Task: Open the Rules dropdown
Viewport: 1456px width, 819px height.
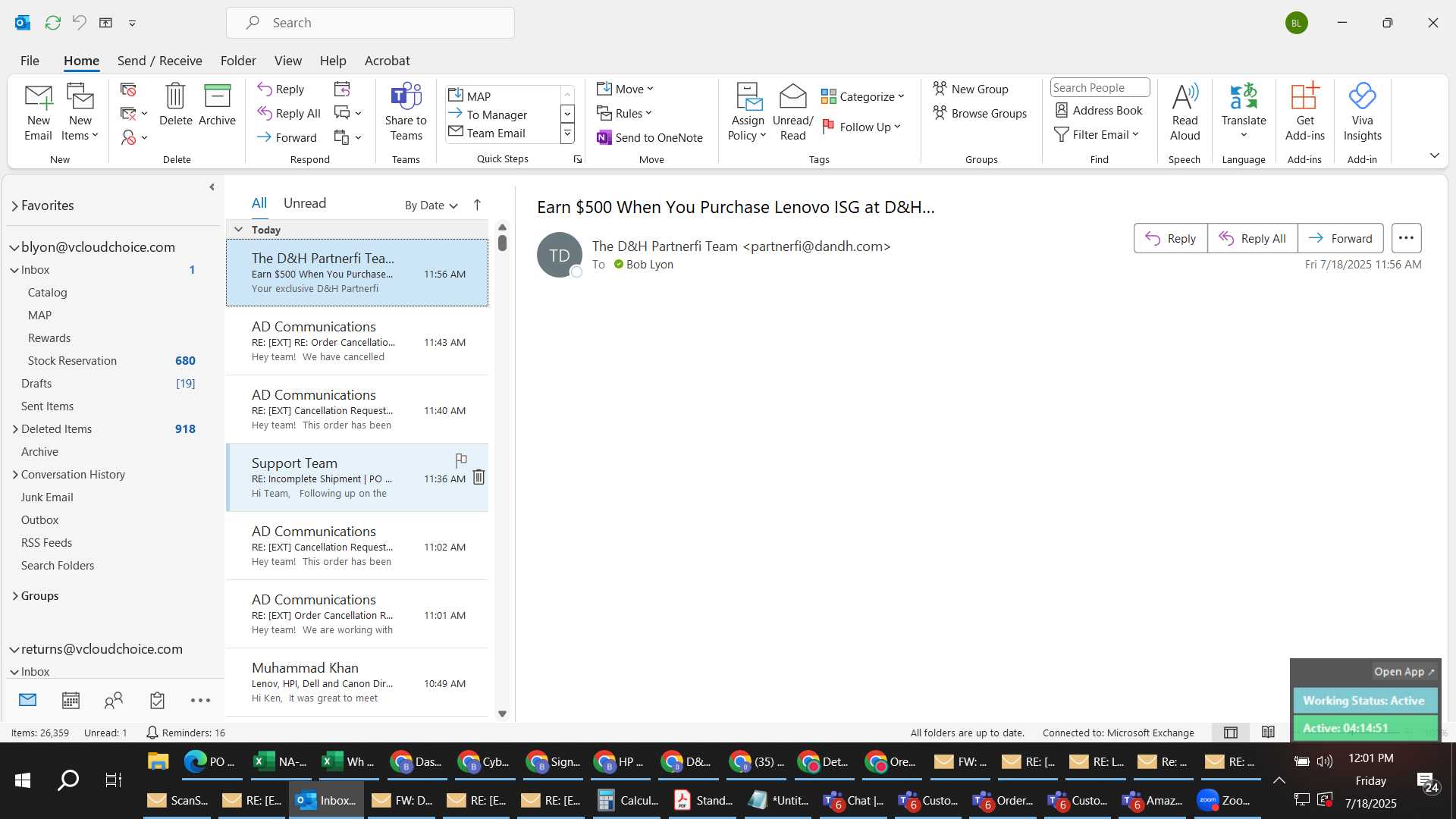Action: click(624, 114)
